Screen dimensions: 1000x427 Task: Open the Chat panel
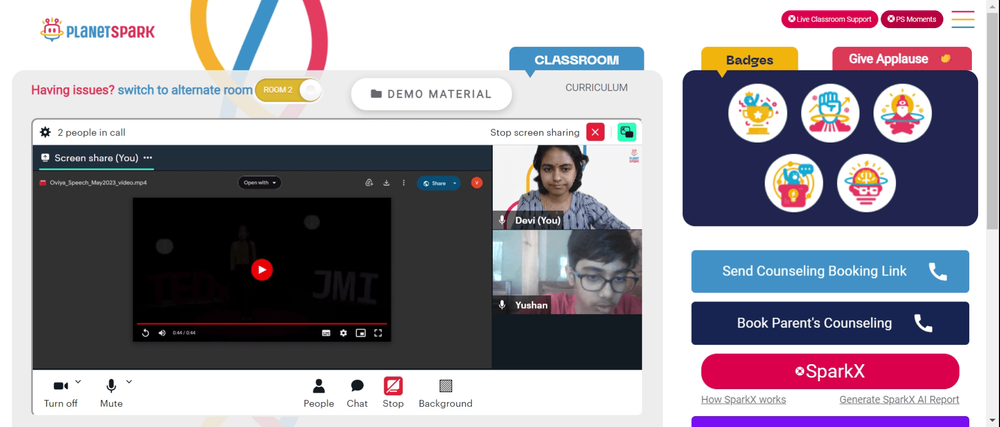coord(357,393)
